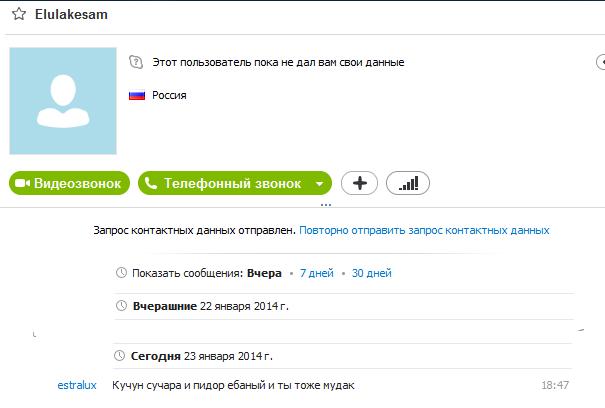Click the sender name estralux
The width and height of the screenshot is (605, 408).
coord(77,385)
